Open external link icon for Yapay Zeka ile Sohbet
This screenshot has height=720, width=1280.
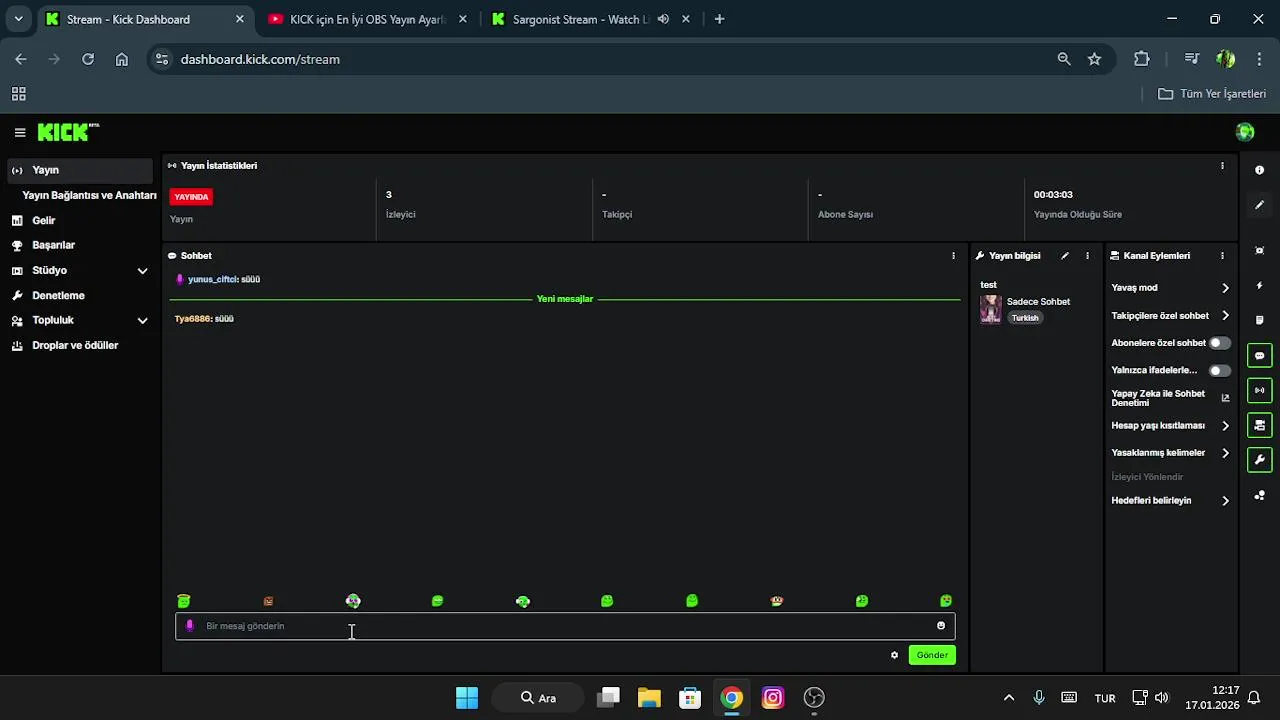[1225, 398]
